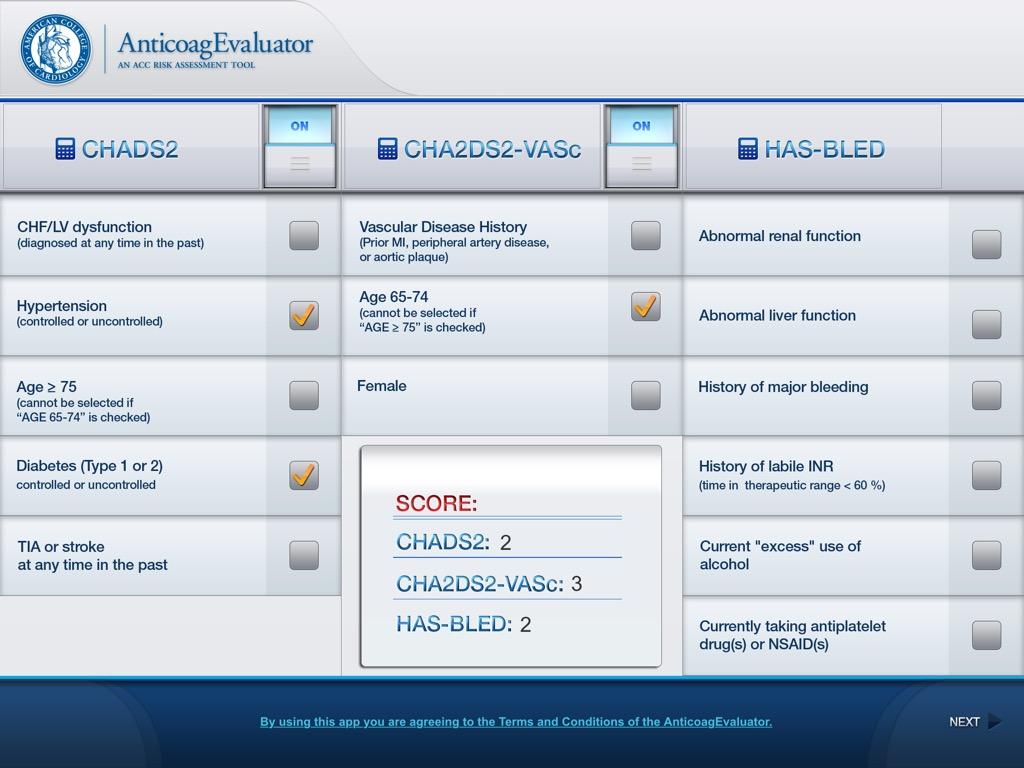Select the HAS-BLED header tab

click(x=813, y=147)
